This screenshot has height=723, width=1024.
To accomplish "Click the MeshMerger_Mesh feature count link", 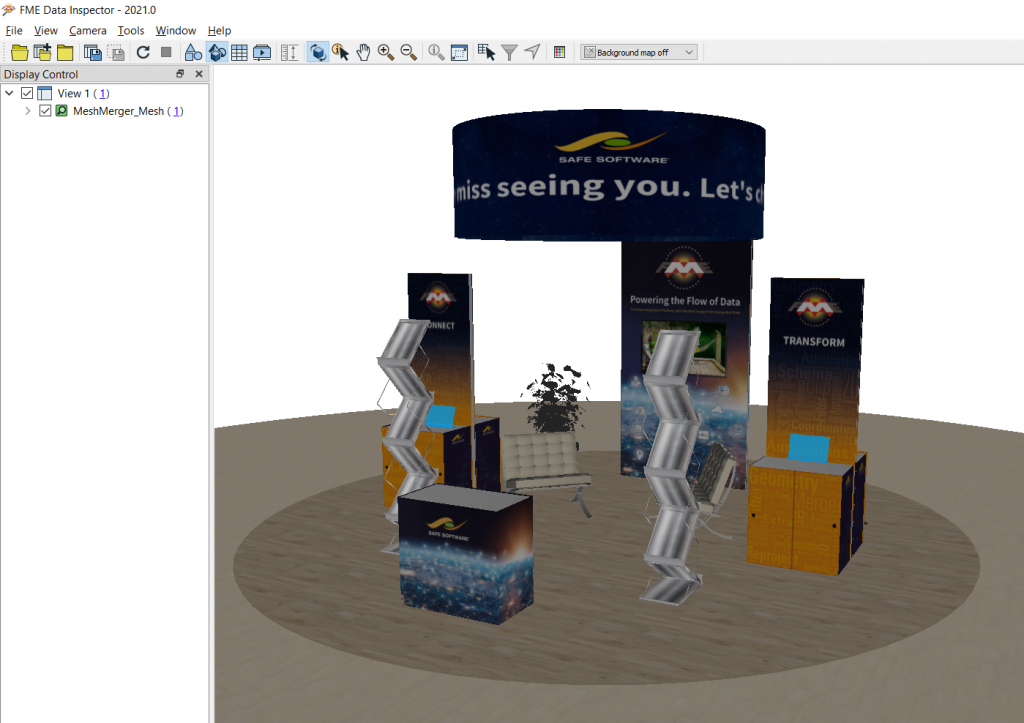I will 177,111.
